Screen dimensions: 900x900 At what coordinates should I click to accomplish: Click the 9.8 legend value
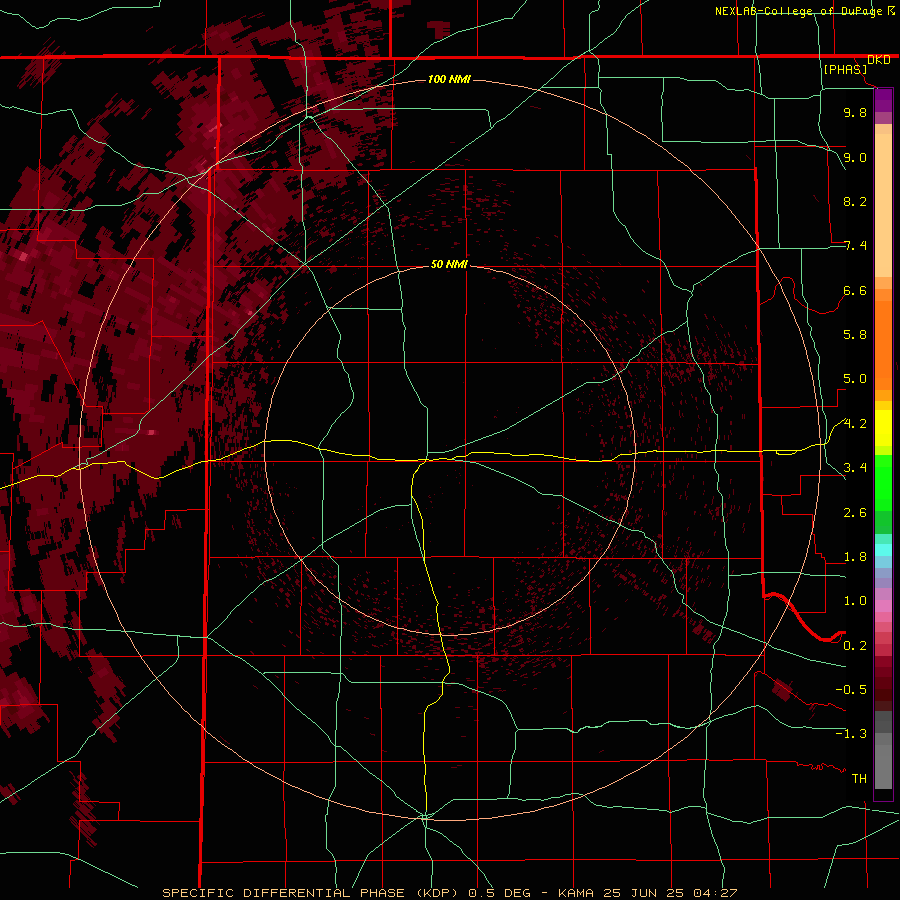click(855, 112)
